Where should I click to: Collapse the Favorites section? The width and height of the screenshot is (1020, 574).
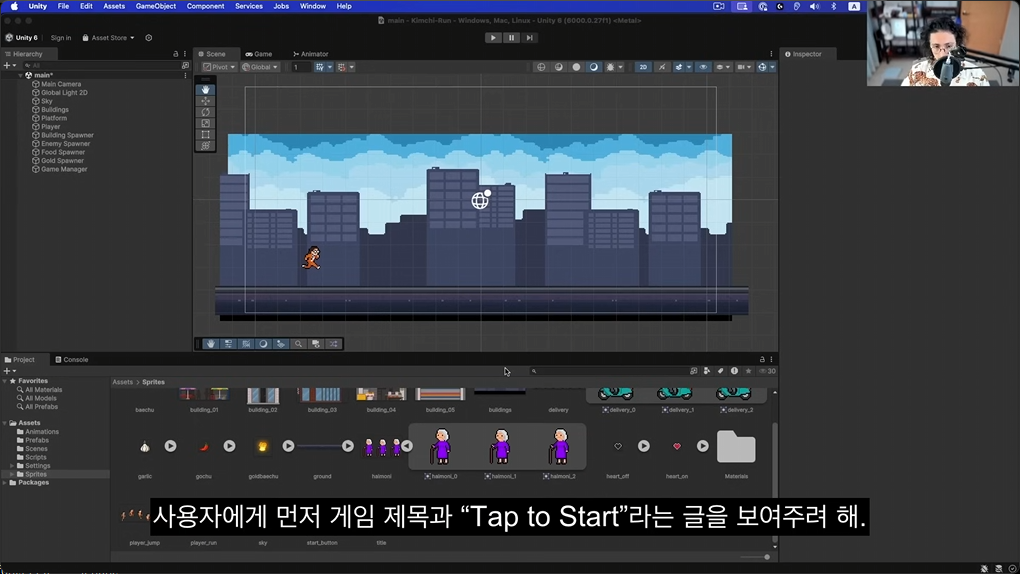(5, 381)
